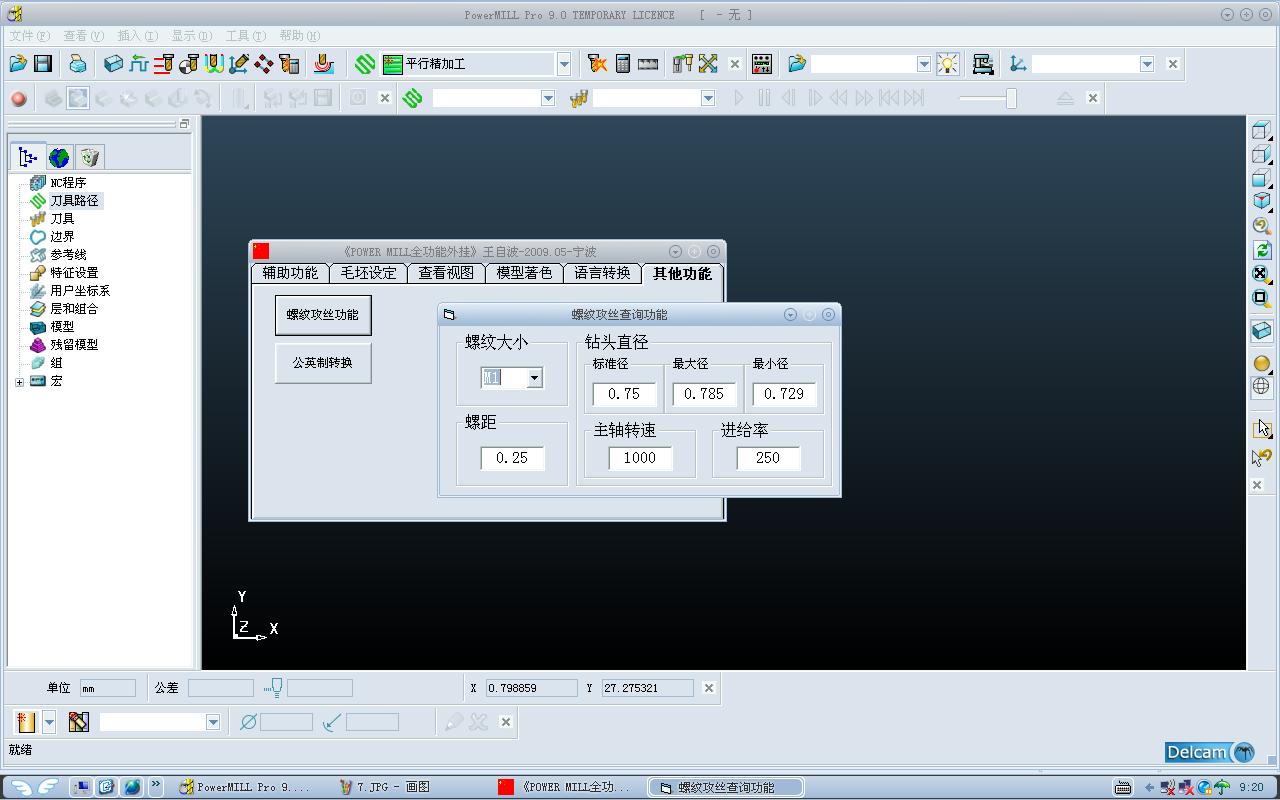Open the block definition icon
The image size is (1280, 800).
coord(113,64)
